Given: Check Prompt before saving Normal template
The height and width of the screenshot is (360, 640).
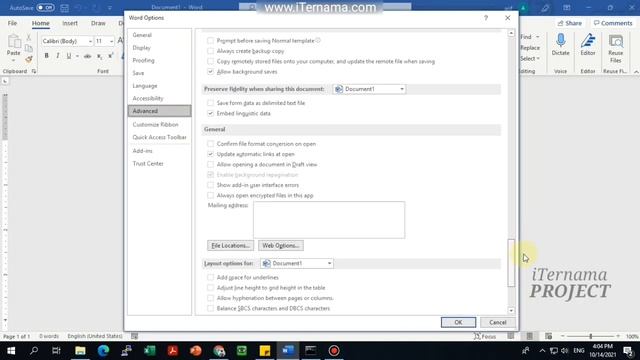Looking at the screenshot, I should pos(210,40).
